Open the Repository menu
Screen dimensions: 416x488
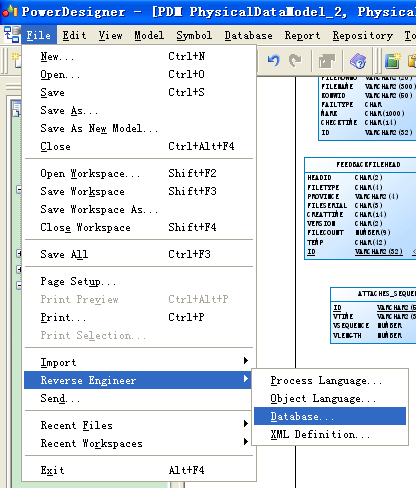point(363,35)
